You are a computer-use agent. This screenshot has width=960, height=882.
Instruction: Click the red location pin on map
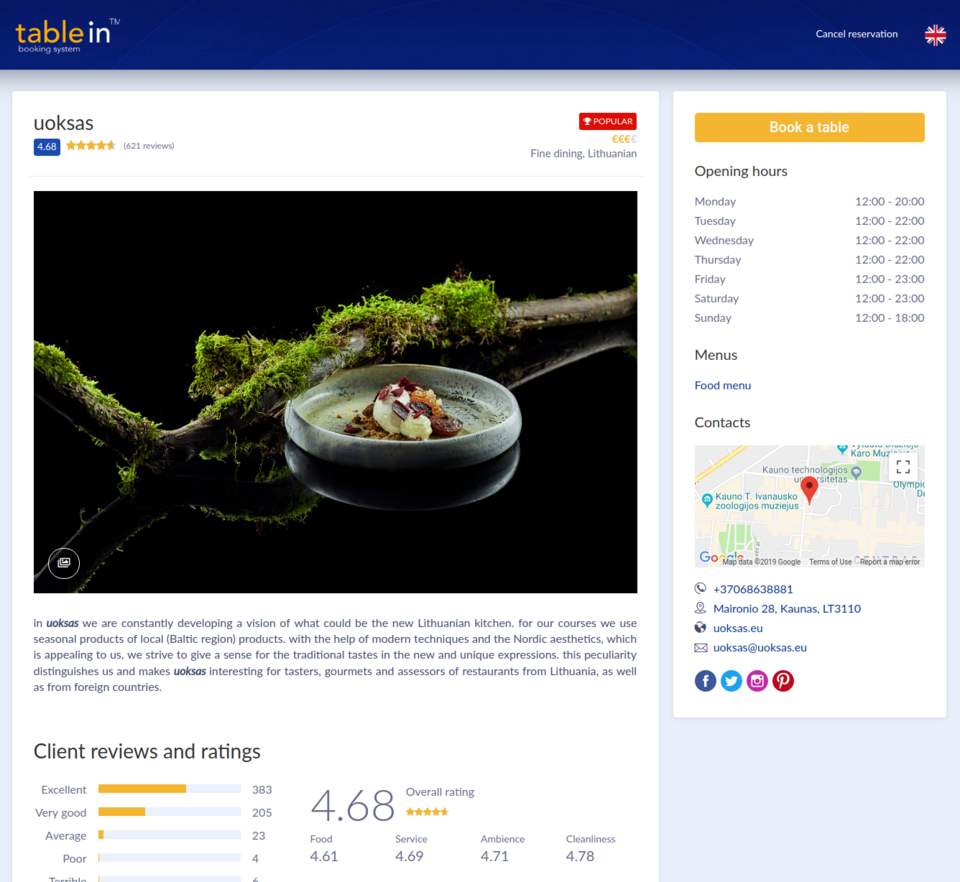(809, 490)
